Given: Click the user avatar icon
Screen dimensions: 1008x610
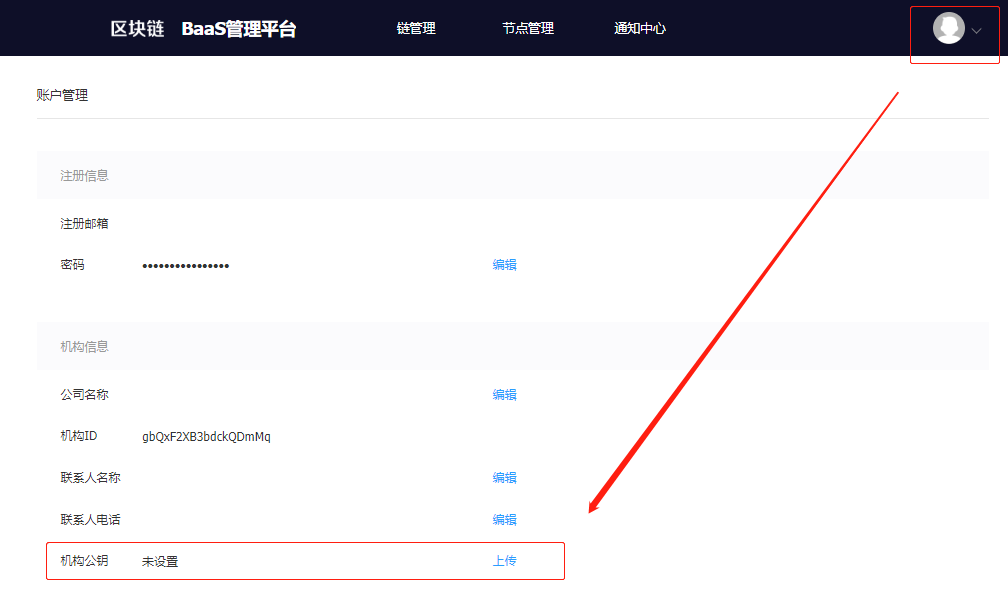Looking at the screenshot, I should 948,29.
